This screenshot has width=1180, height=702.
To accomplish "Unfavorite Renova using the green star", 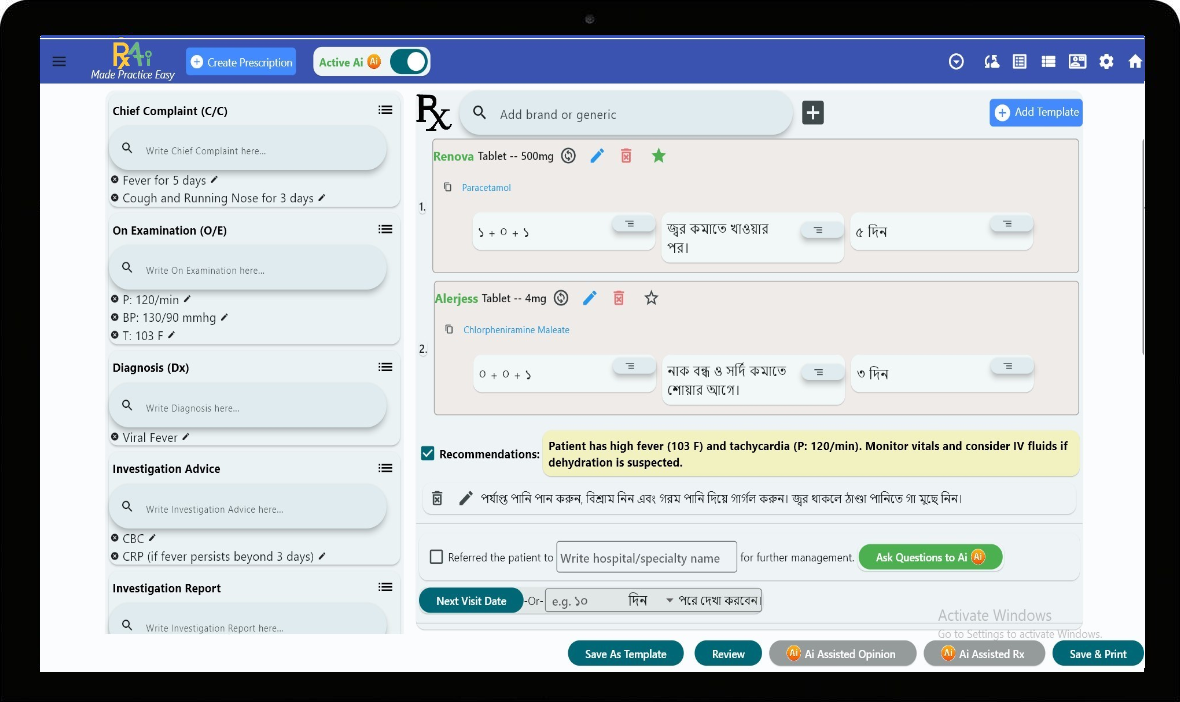I will tap(658, 156).
